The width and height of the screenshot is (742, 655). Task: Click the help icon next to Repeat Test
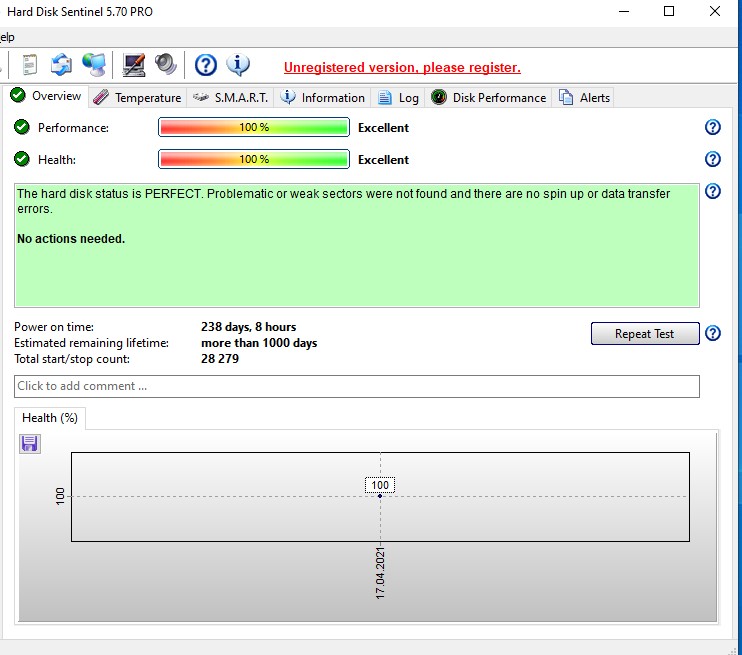(713, 333)
